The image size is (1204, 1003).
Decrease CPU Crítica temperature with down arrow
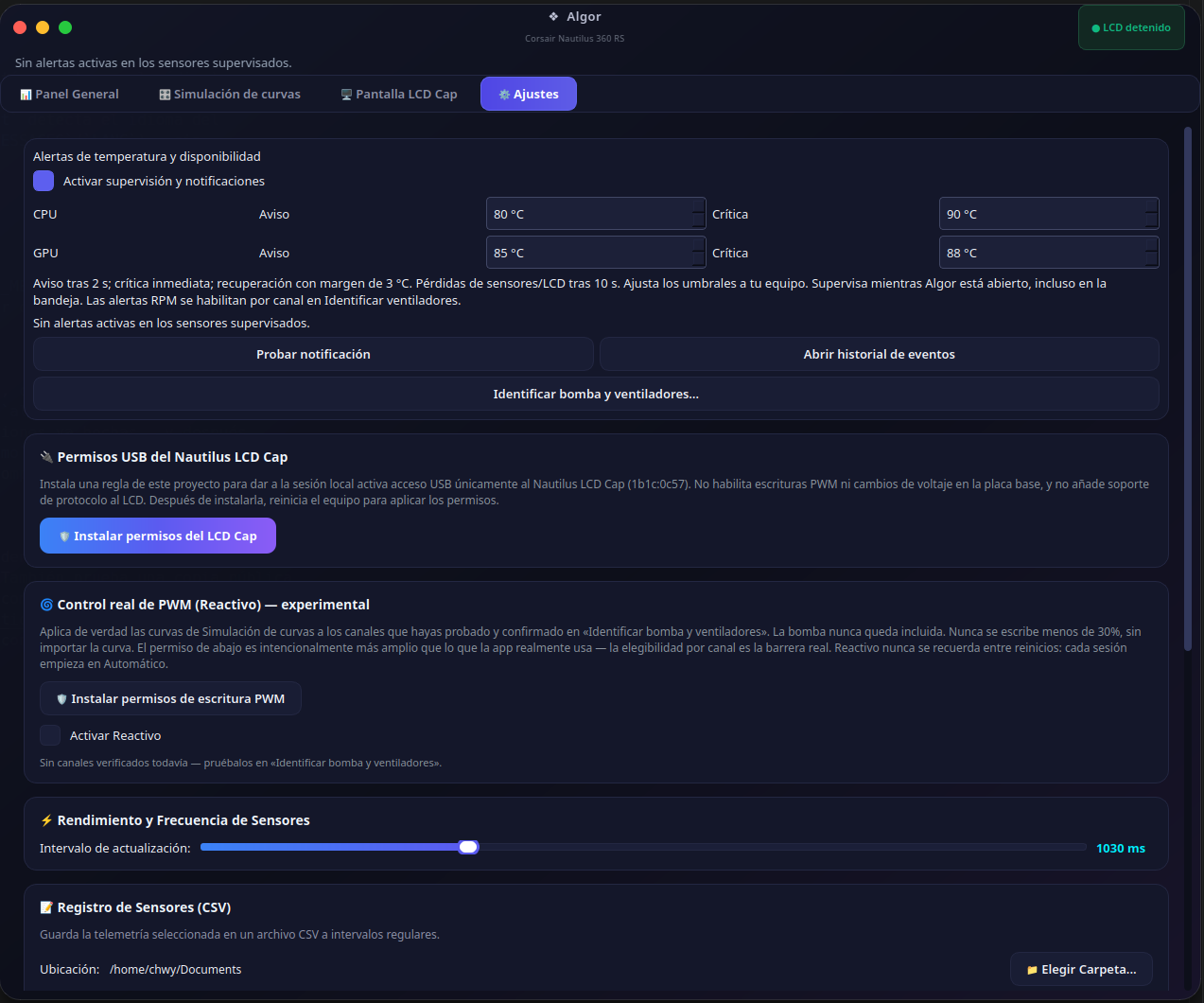(1152, 221)
